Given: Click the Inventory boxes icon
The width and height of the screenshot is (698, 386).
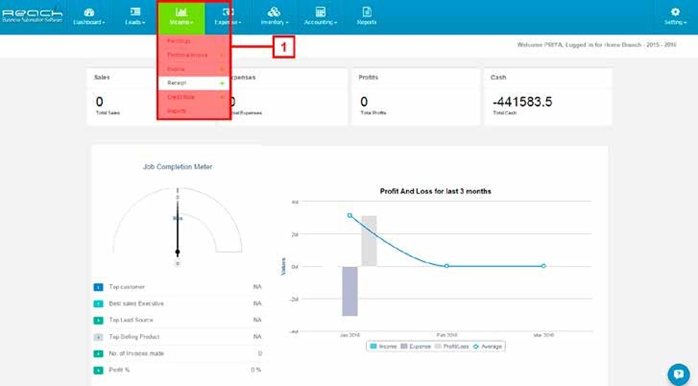Looking at the screenshot, I should (x=274, y=12).
